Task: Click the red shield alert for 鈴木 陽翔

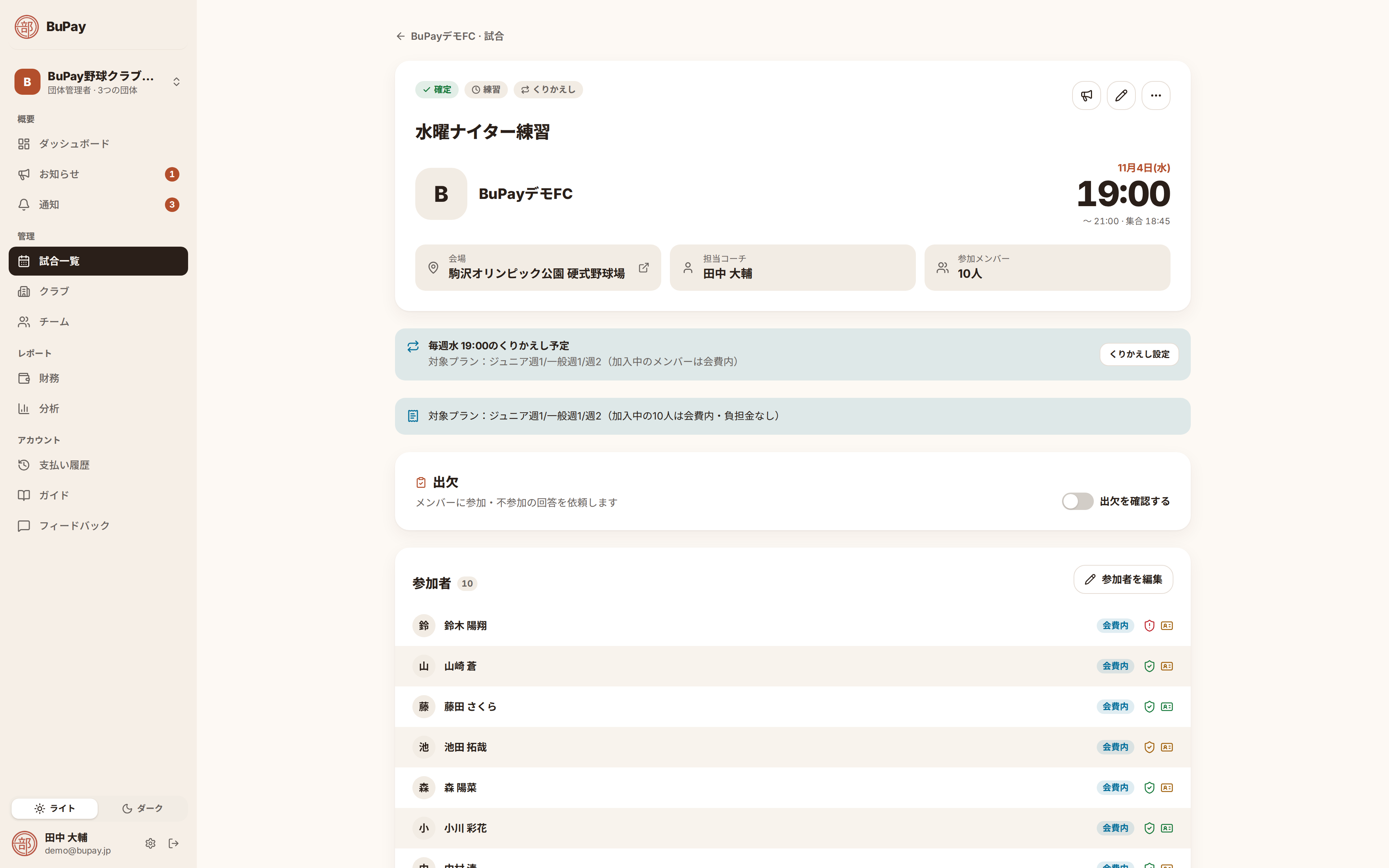Action: pos(1149,626)
